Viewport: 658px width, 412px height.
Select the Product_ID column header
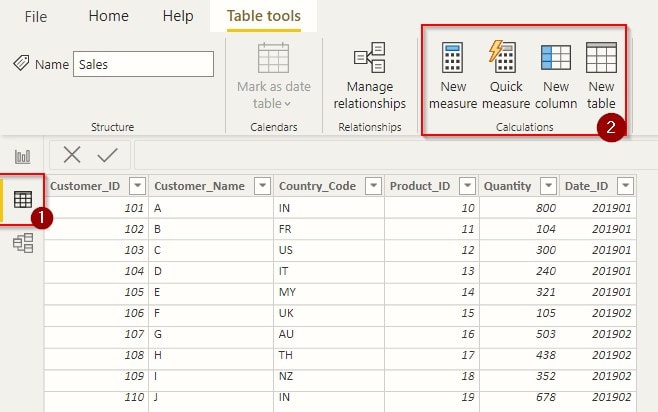point(420,186)
